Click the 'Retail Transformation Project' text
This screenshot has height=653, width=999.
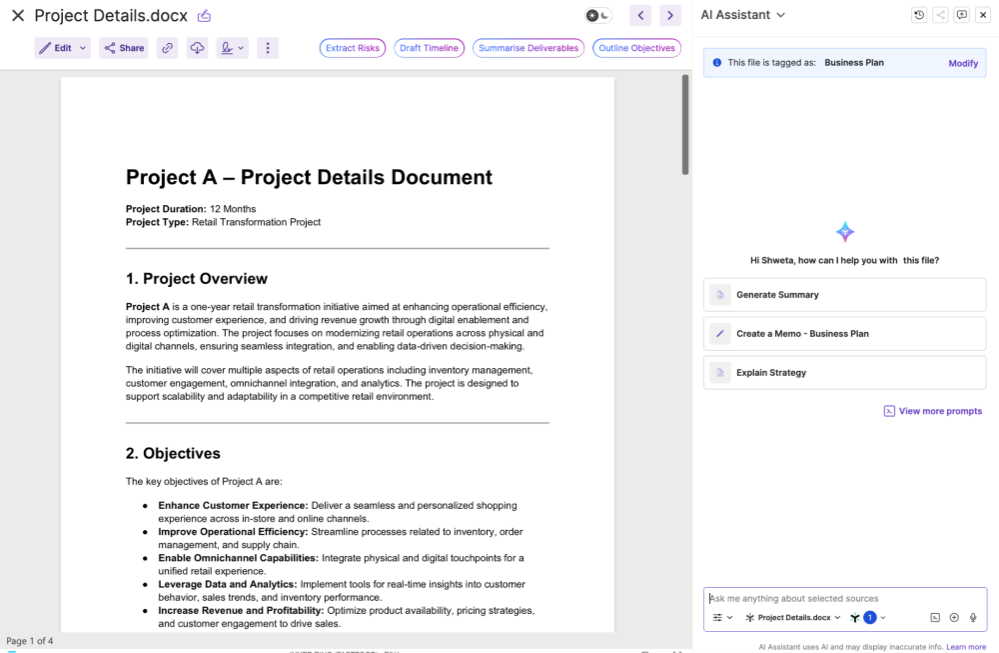[256, 222]
